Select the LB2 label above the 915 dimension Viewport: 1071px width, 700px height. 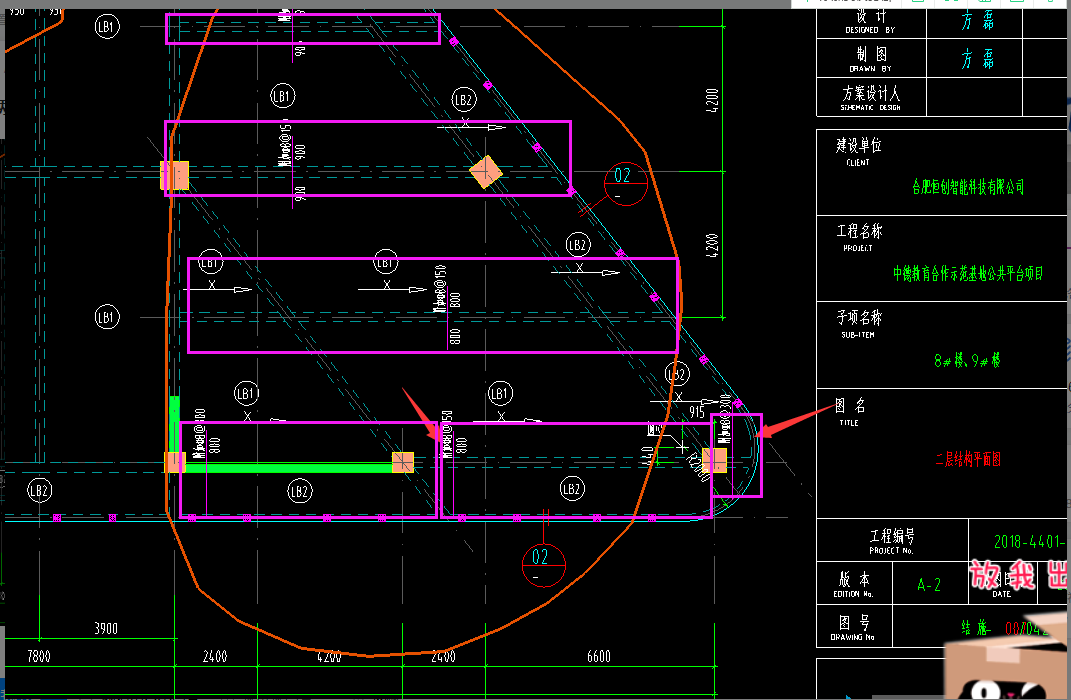click(677, 374)
